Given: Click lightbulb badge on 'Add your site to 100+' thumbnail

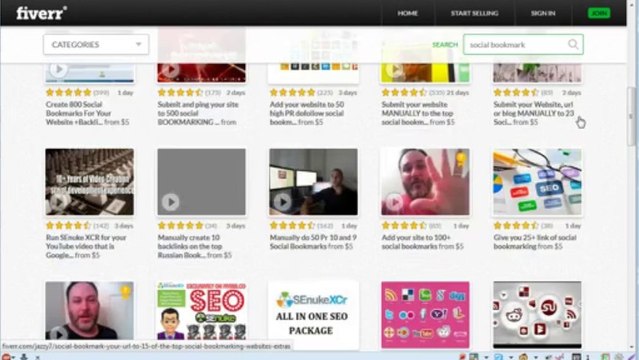Looking at the screenshot, I should click(461, 158).
